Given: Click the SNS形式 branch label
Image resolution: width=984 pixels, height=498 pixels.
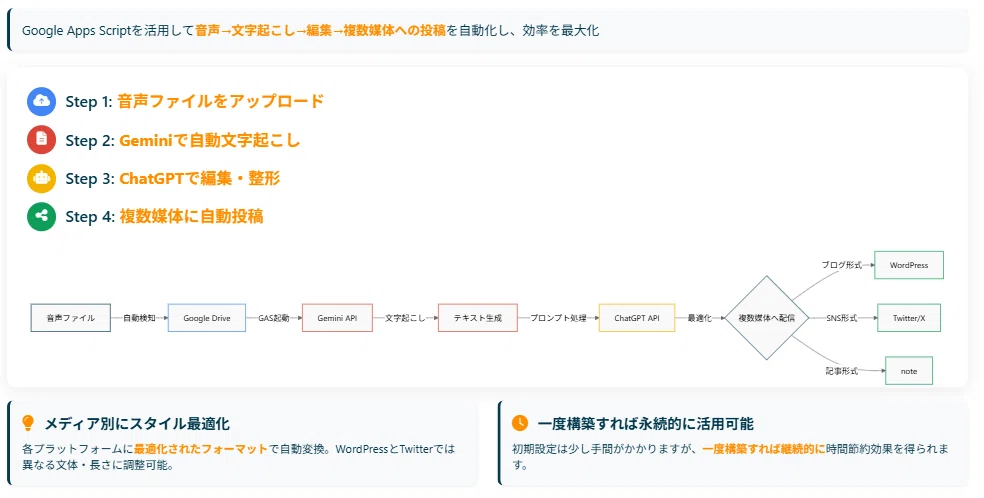Looking at the screenshot, I should [842, 318].
